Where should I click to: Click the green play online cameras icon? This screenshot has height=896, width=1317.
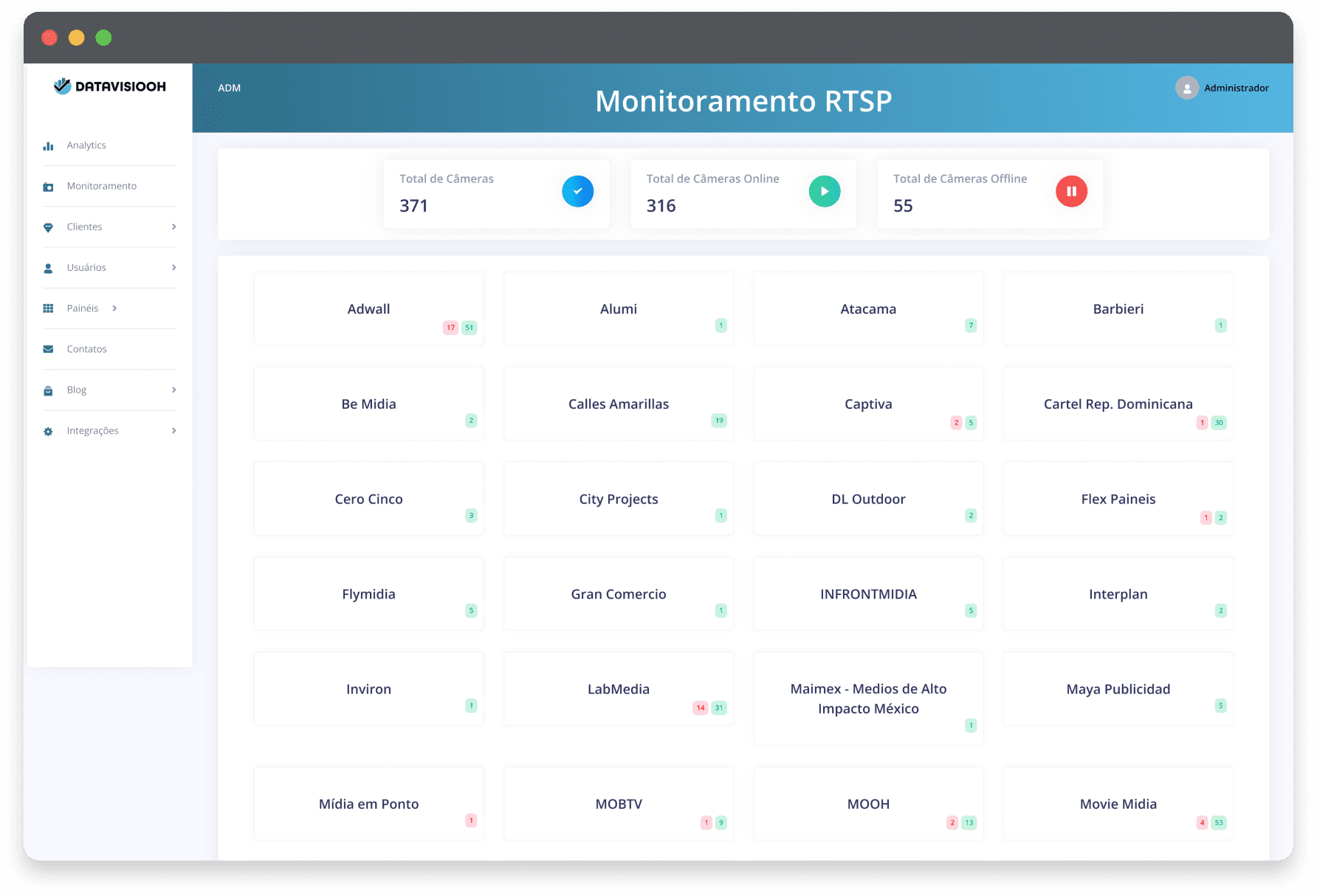825,191
